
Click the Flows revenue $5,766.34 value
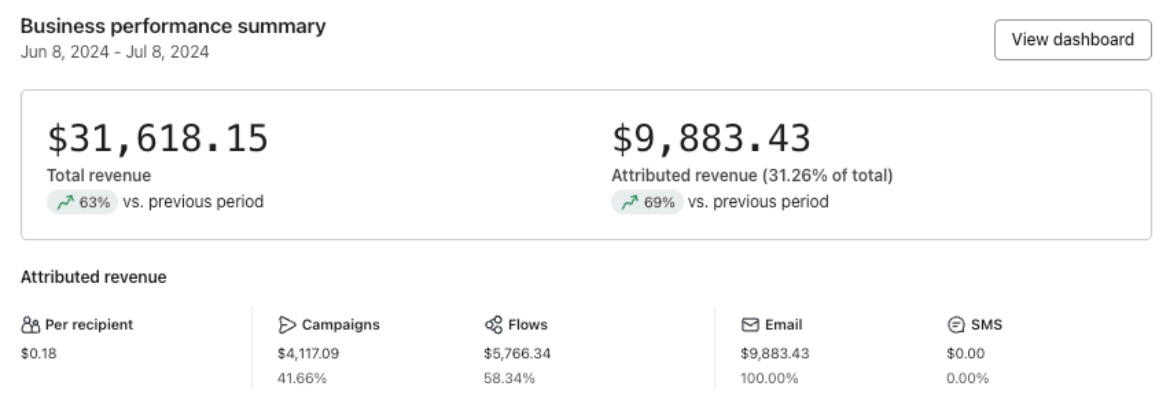[516, 353]
